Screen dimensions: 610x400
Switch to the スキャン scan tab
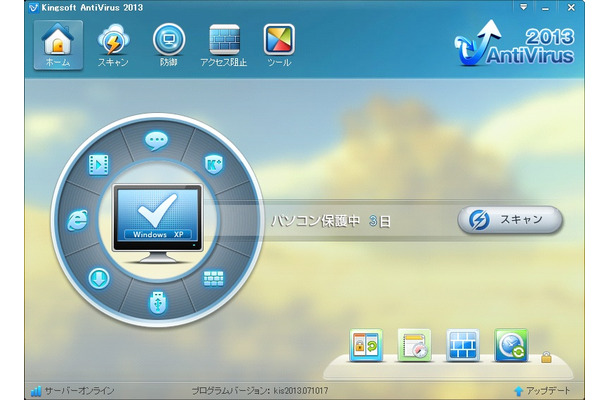click(x=113, y=45)
